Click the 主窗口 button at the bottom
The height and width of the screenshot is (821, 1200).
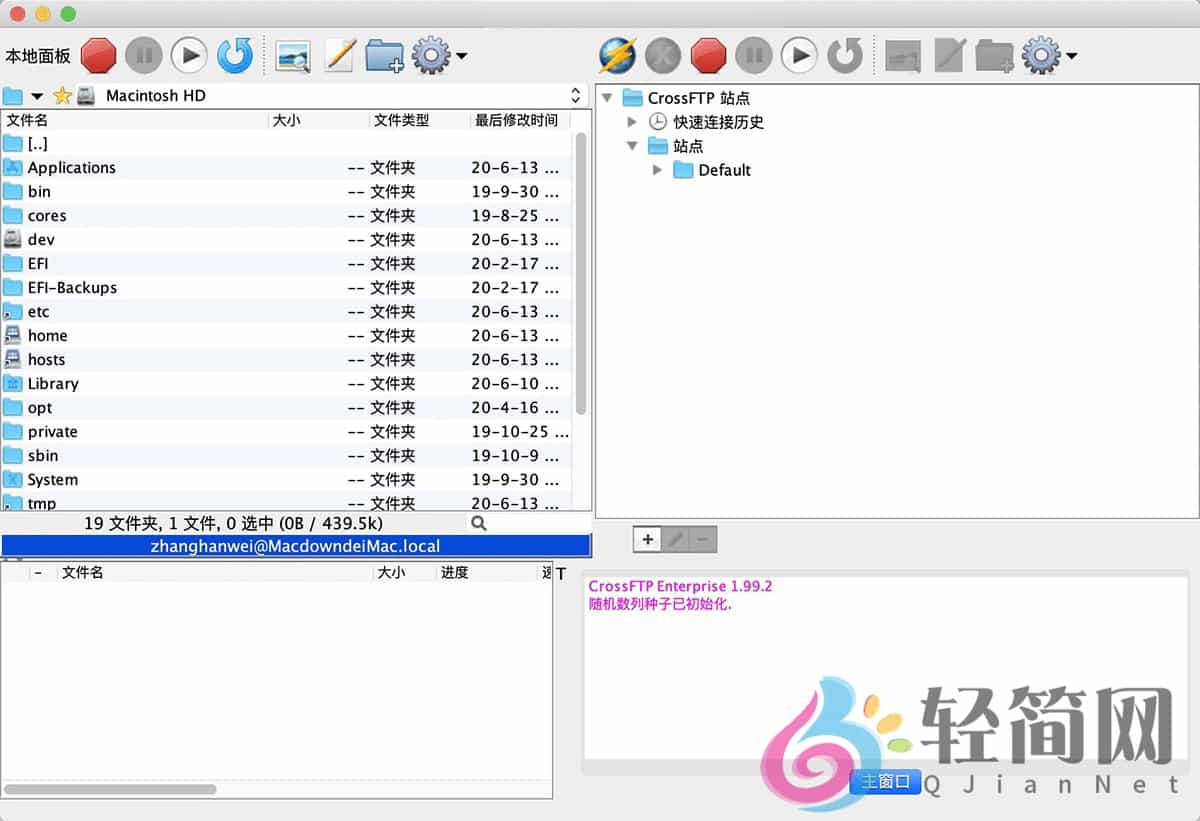tap(884, 783)
